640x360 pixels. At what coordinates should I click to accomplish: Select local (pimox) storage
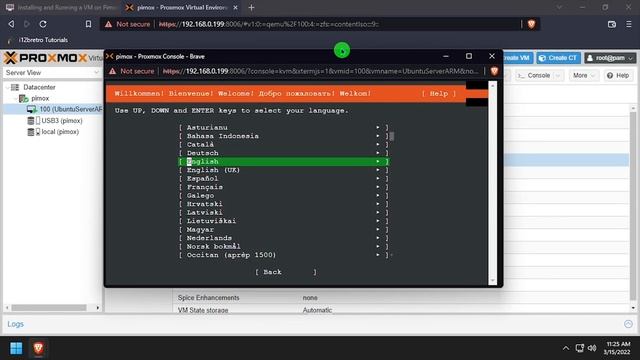click(x=53, y=132)
